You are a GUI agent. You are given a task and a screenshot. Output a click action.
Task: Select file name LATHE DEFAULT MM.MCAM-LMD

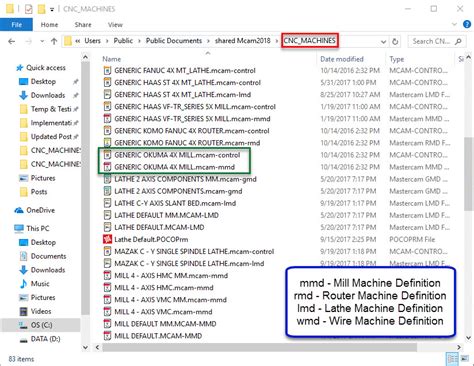[x=166, y=215]
